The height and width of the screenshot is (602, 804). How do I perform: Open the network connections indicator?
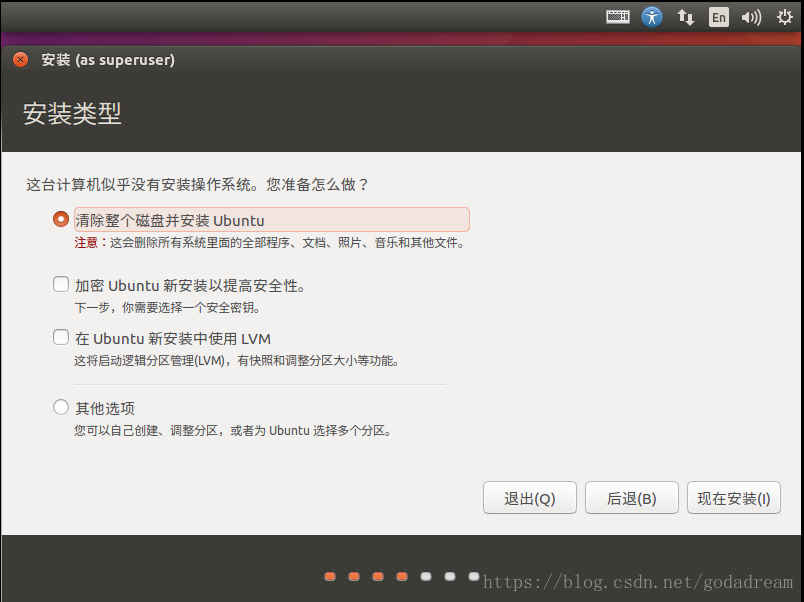686,17
